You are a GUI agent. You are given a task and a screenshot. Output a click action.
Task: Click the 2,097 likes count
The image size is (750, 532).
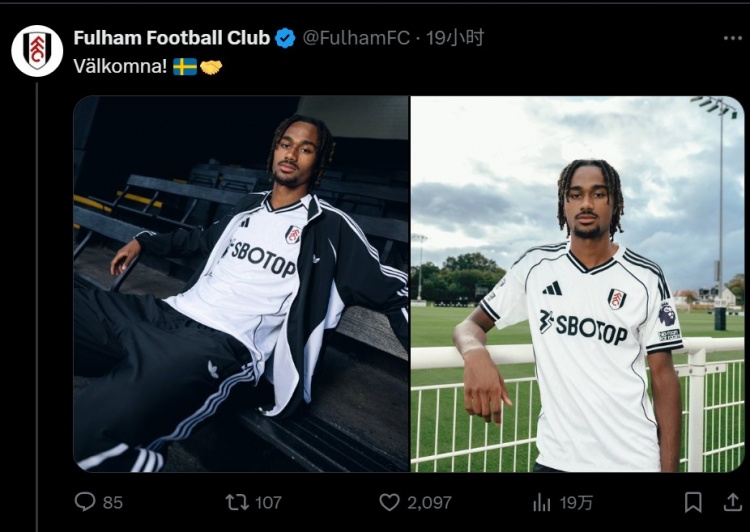point(429,503)
